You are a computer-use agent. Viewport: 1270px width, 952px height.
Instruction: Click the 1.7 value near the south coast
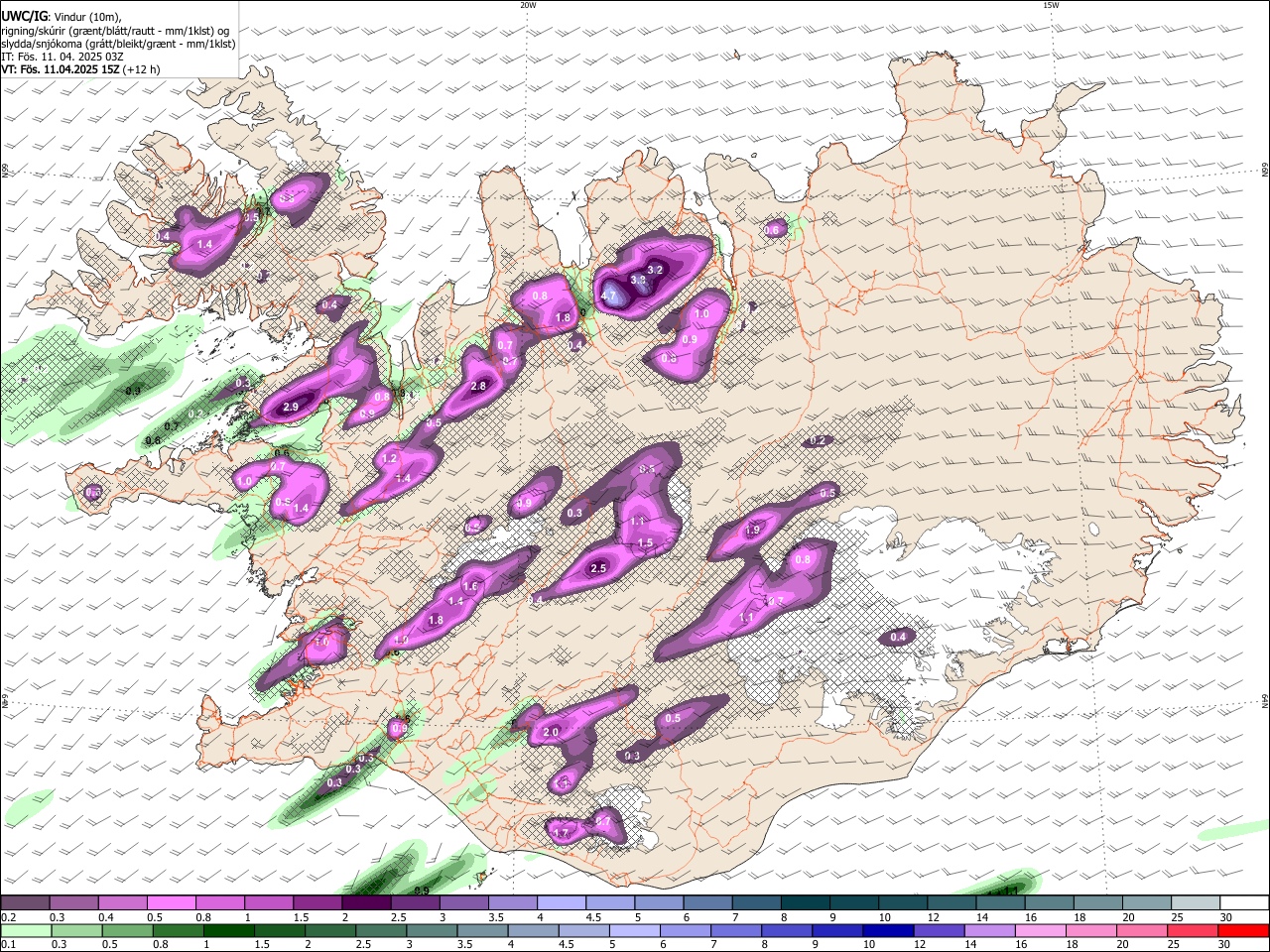coord(561,833)
